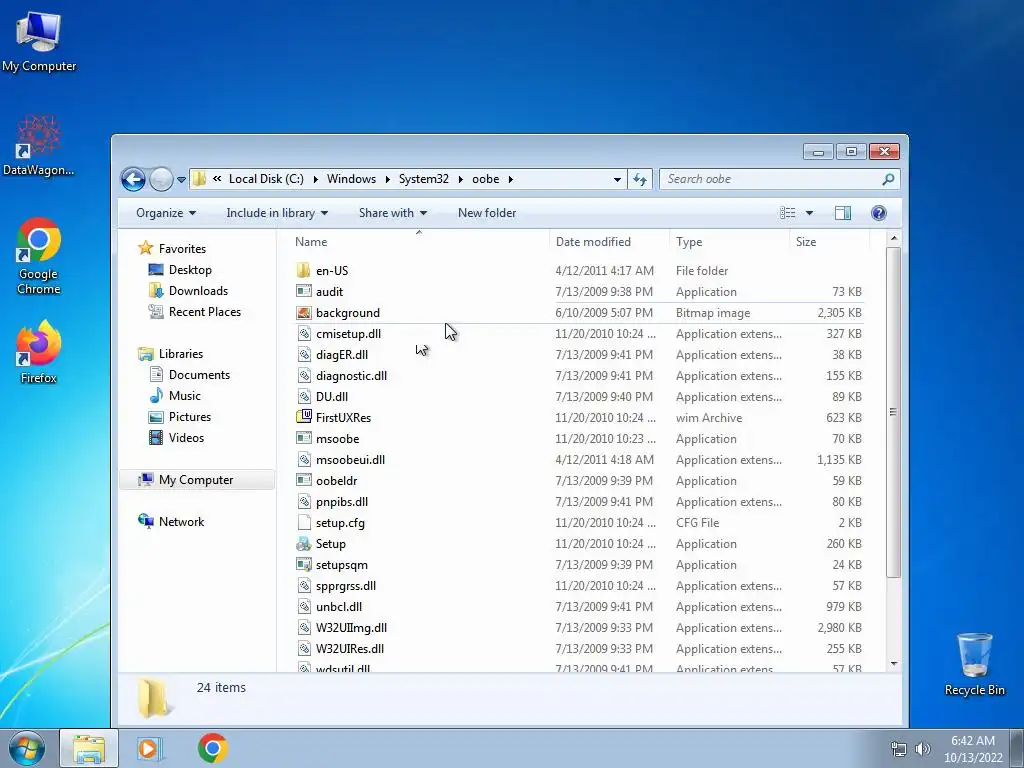Click System32 in the address breadcrumb
The height and width of the screenshot is (768, 1024).
[424, 179]
